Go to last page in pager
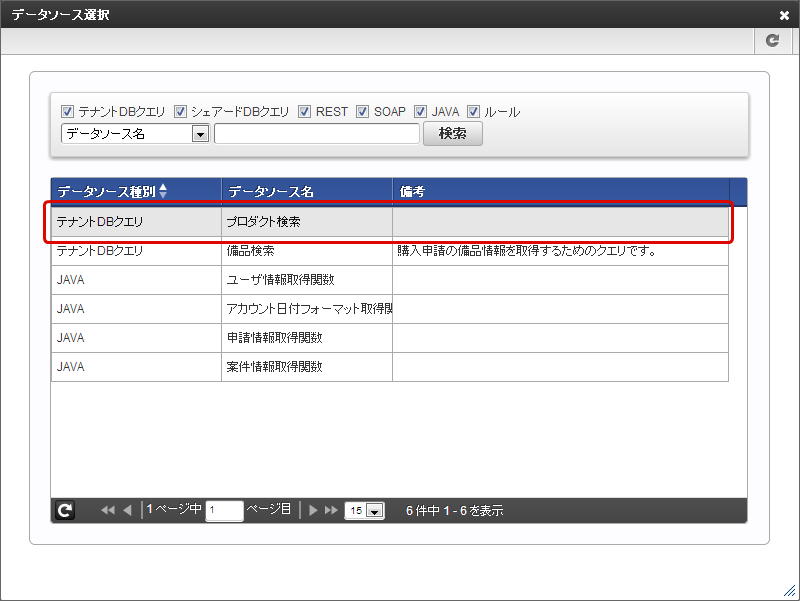Screen dimensions: 800x601 coord(331,510)
